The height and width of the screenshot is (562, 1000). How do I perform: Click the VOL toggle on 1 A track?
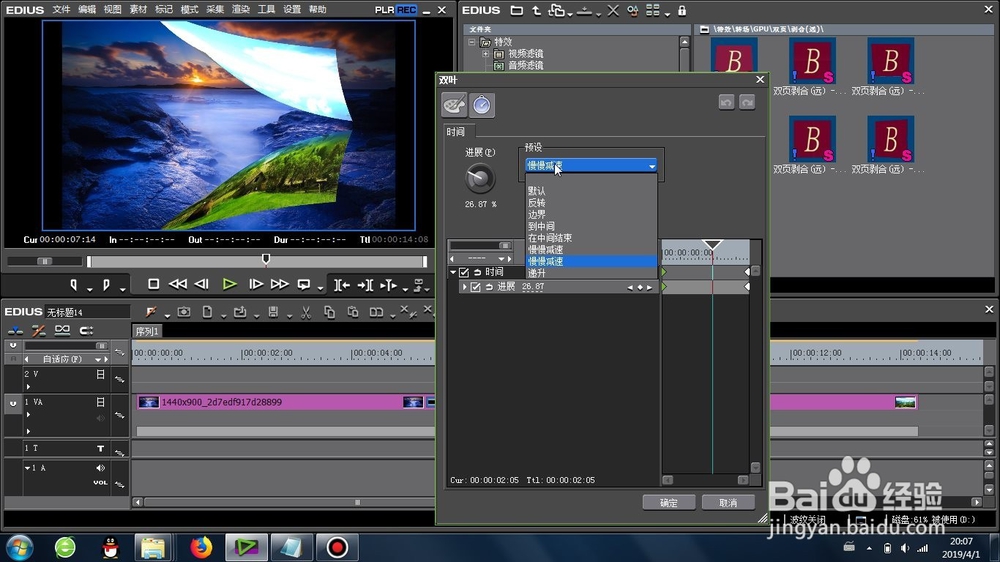[100, 482]
